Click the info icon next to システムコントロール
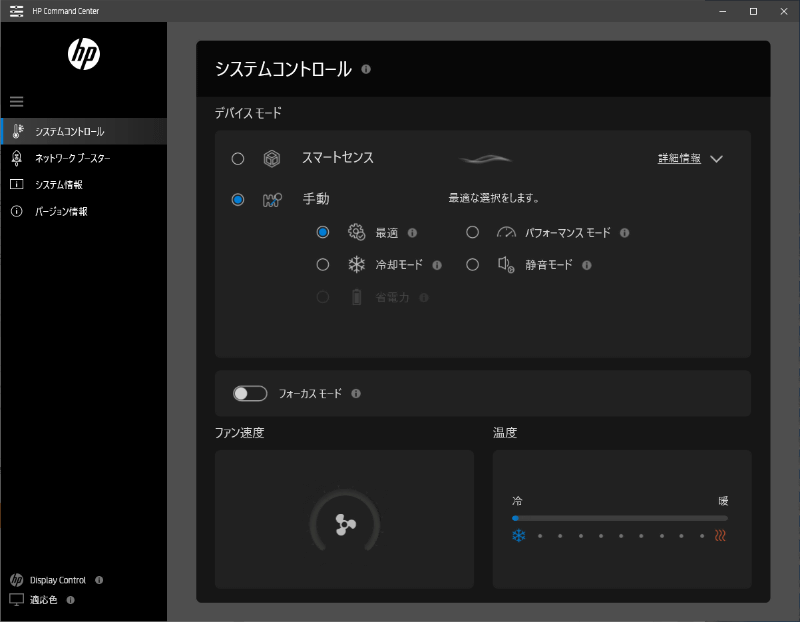The height and width of the screenshot is (622, 800). 365,70
